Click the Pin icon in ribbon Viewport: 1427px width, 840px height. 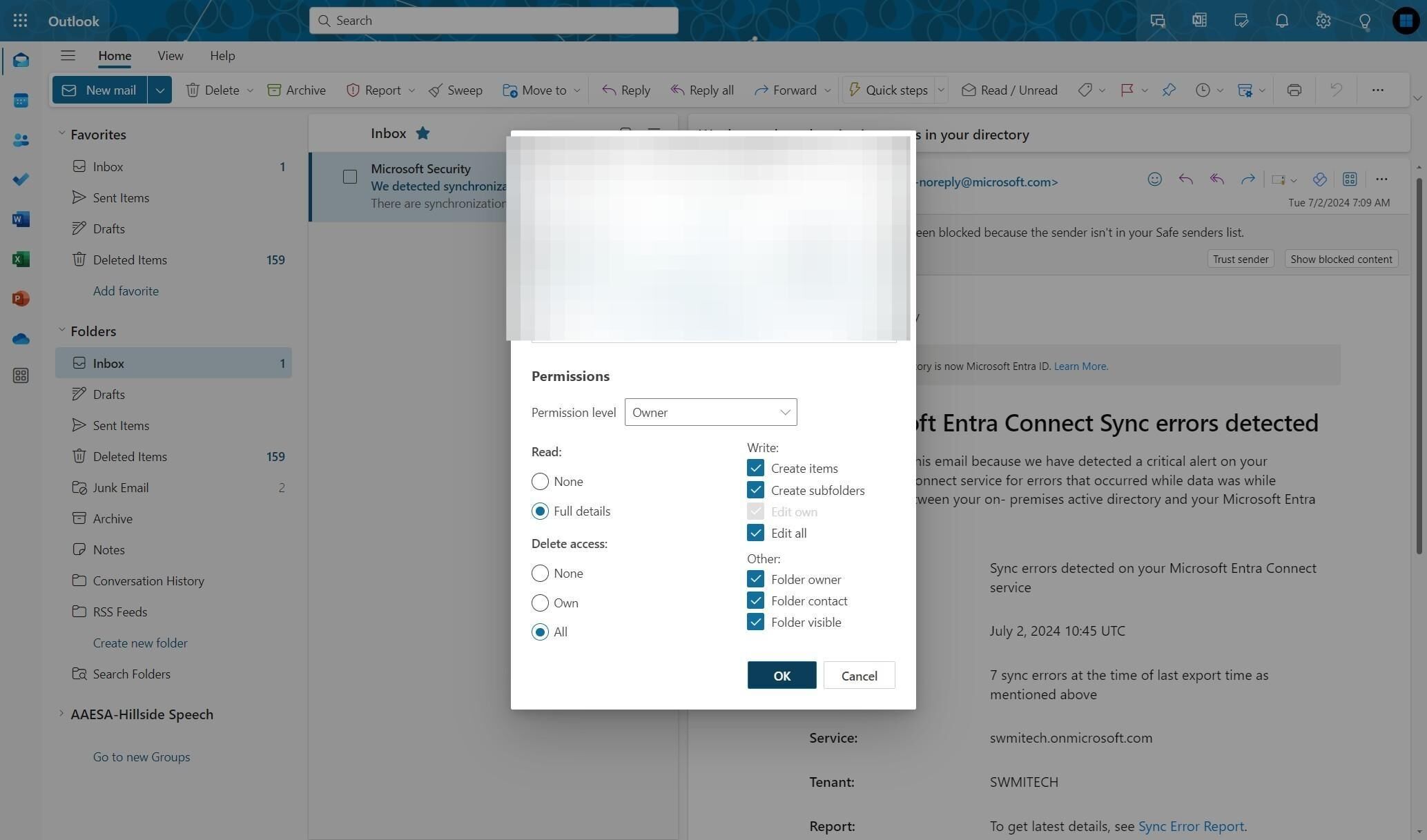[x=1168, y=90]
